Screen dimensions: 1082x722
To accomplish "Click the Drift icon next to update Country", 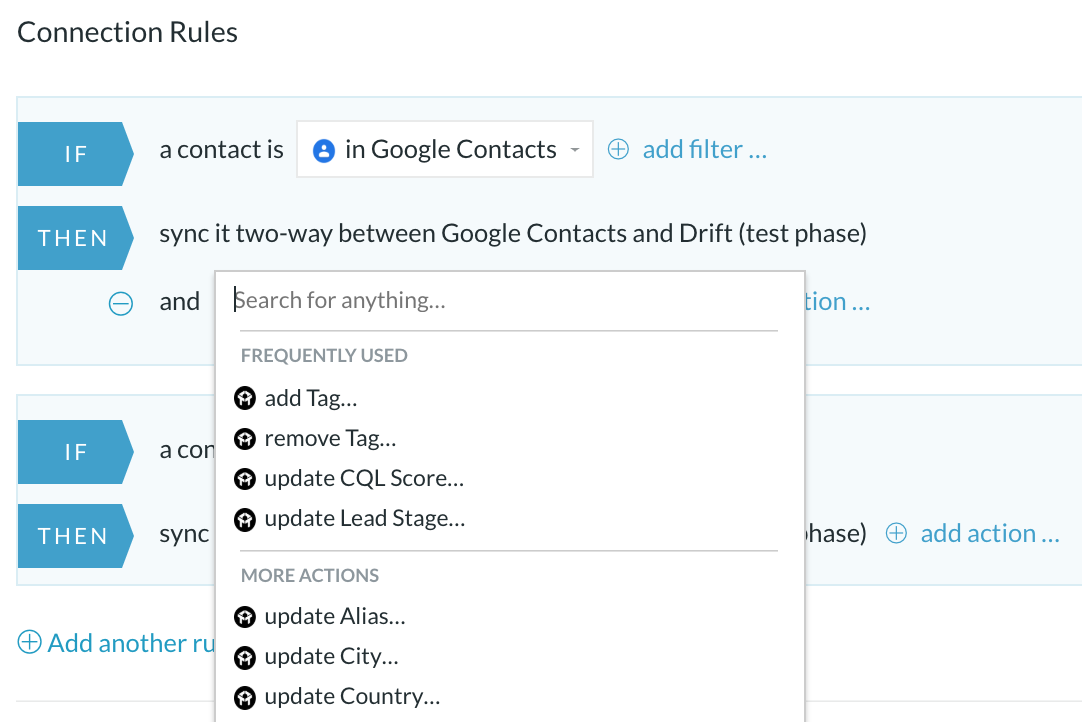I will 245,697.
